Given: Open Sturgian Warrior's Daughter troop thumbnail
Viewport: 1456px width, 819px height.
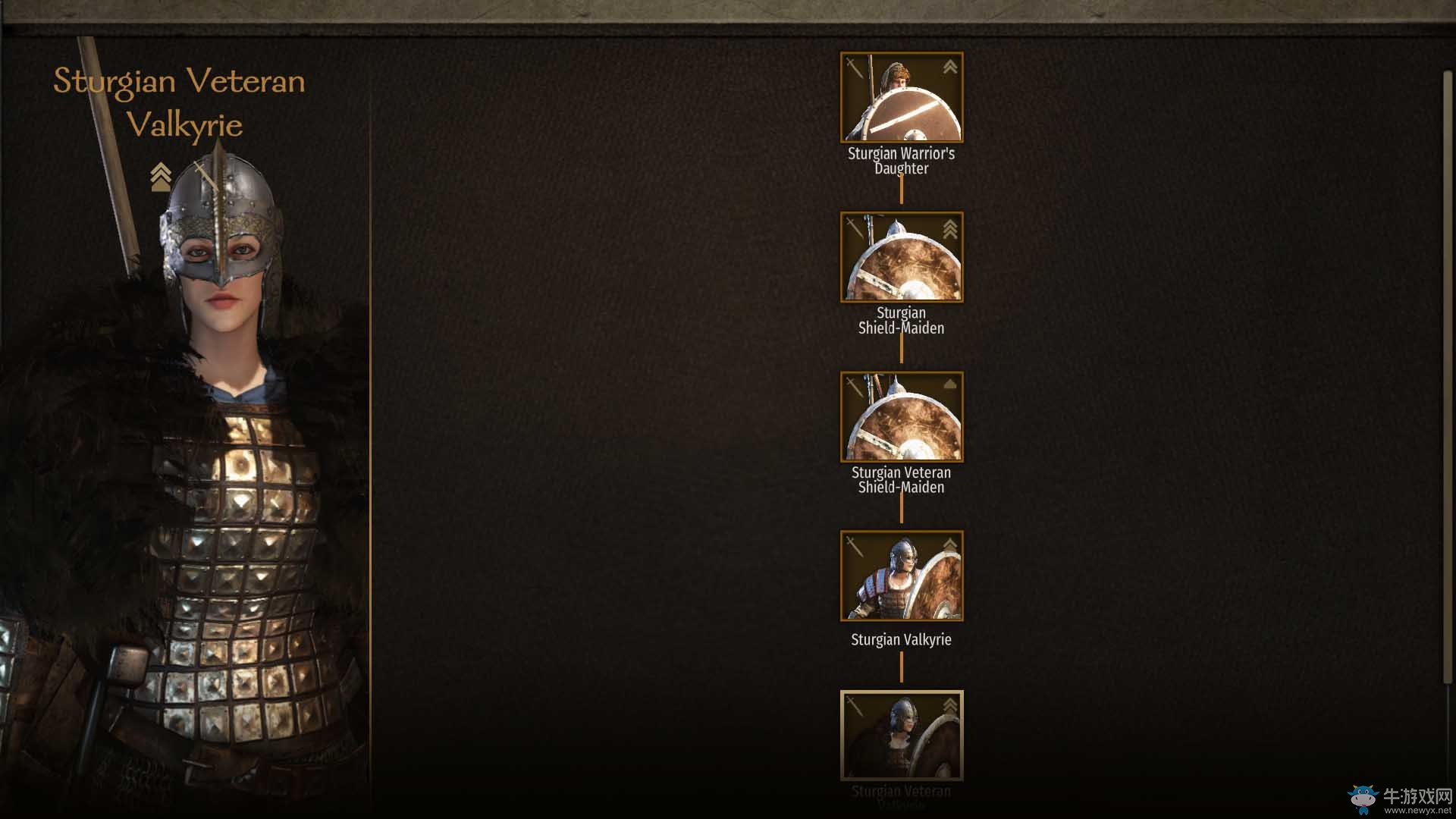Looking at the screenshot, I should point(902,97).
